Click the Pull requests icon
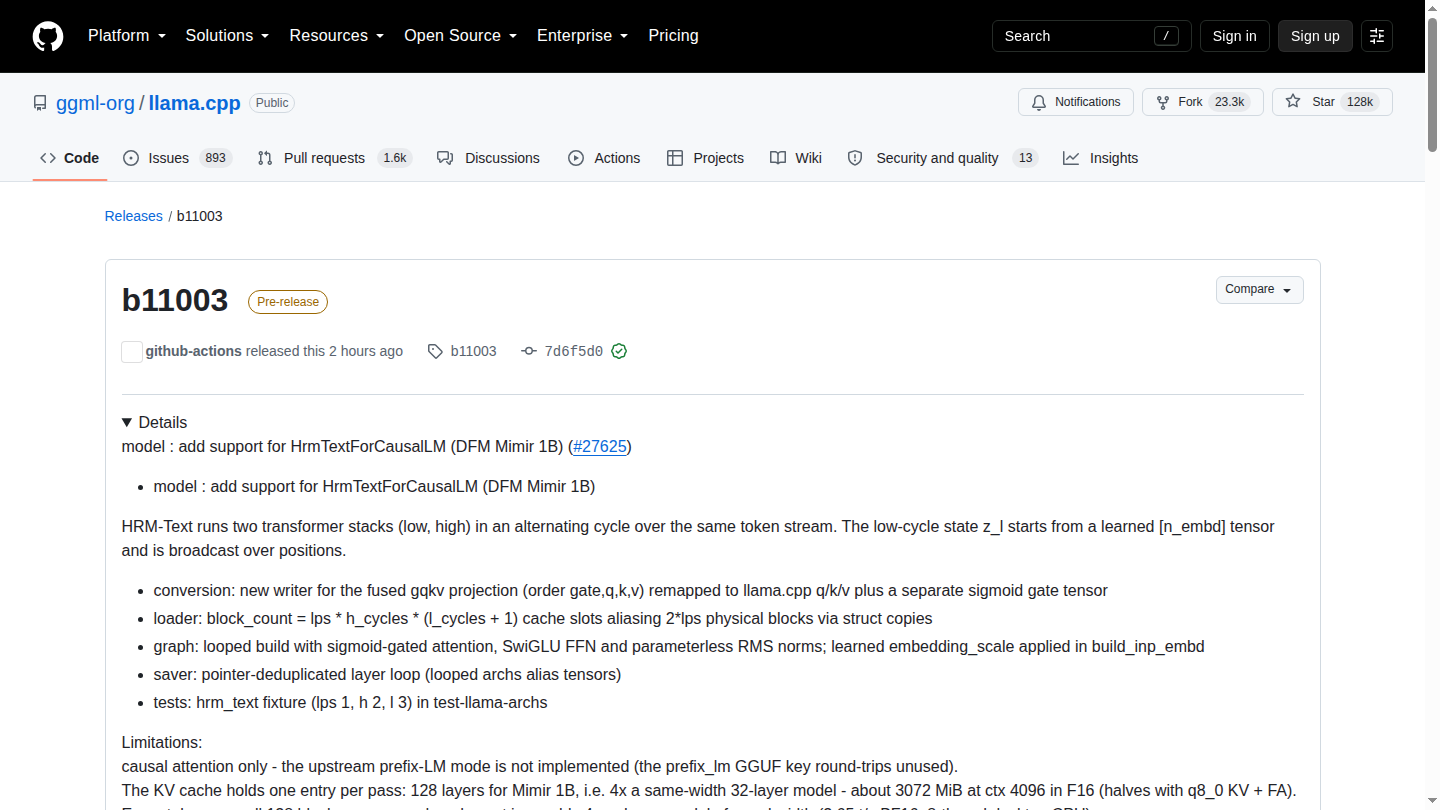1440x810 pixels. coord(265,158)
